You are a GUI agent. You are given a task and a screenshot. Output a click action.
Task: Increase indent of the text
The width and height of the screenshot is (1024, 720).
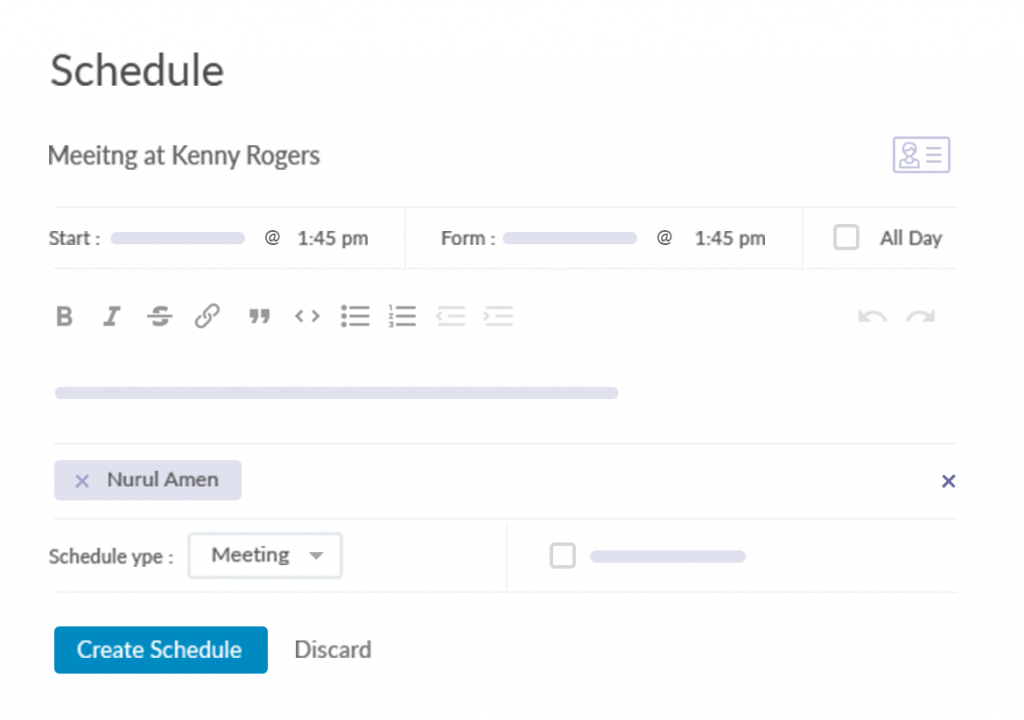click(498, 317)
